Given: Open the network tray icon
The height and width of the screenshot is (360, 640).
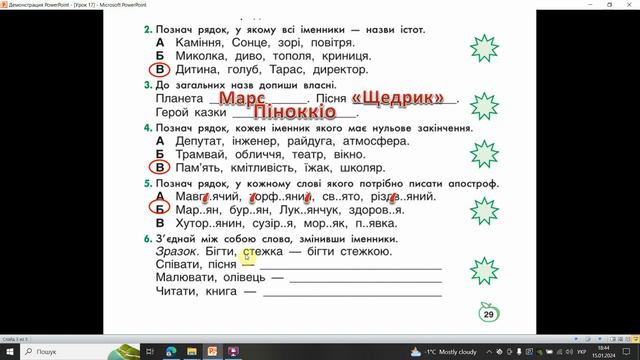Looking at the screenshot, I should (x=559, y=351).
